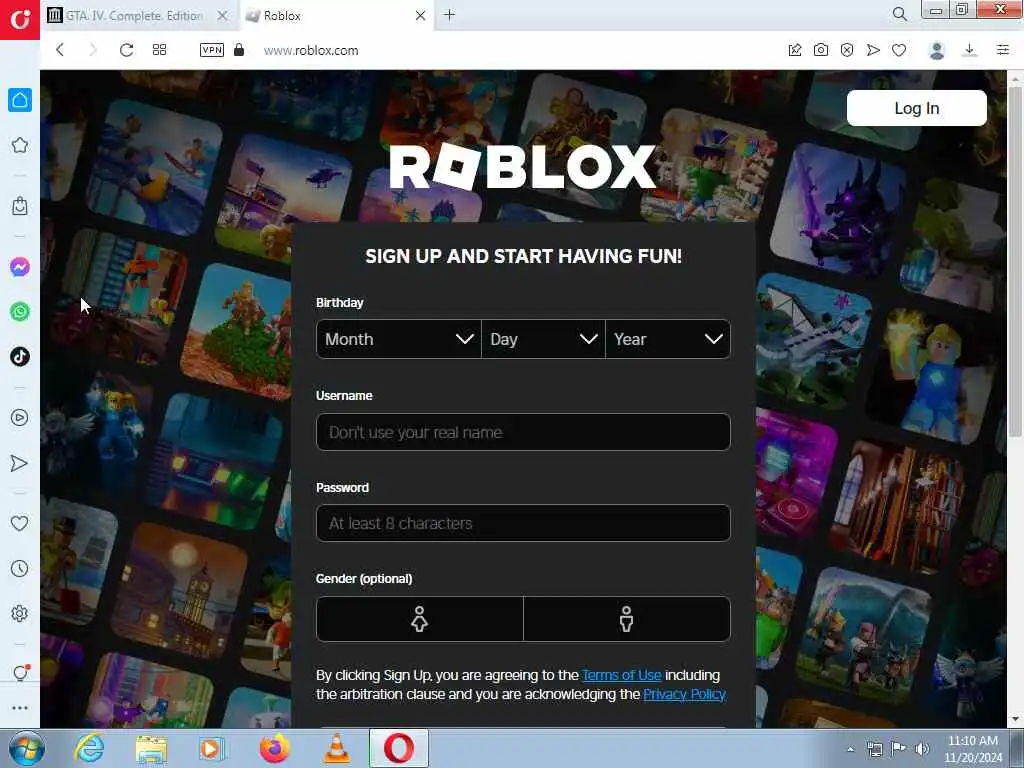Open the Easy Setup sliders icon
The height and width of the screenshot is (768, 1024).
[x=1003, y=50]
